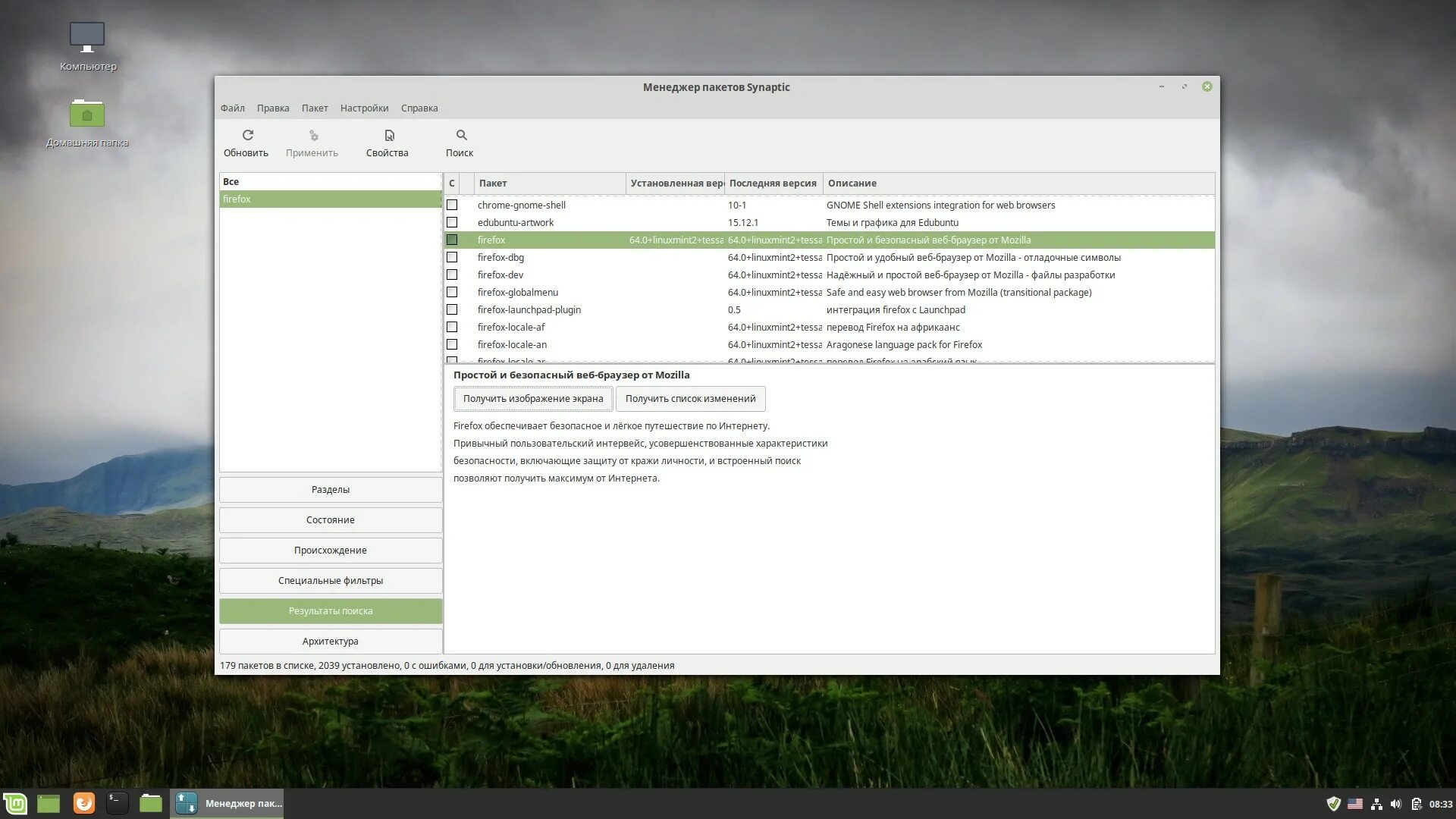
Task: Select Все in the filter list
Action: point(331,181)
